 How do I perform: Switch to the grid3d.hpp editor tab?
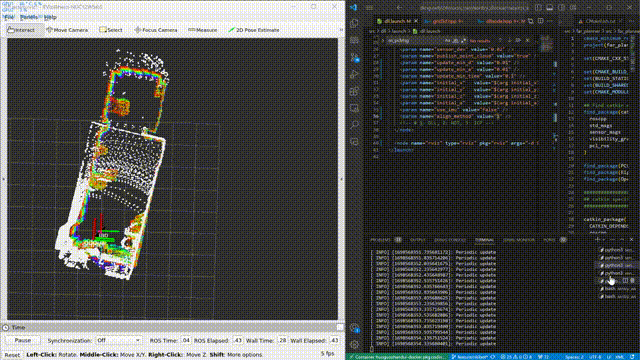coord(447,21)
